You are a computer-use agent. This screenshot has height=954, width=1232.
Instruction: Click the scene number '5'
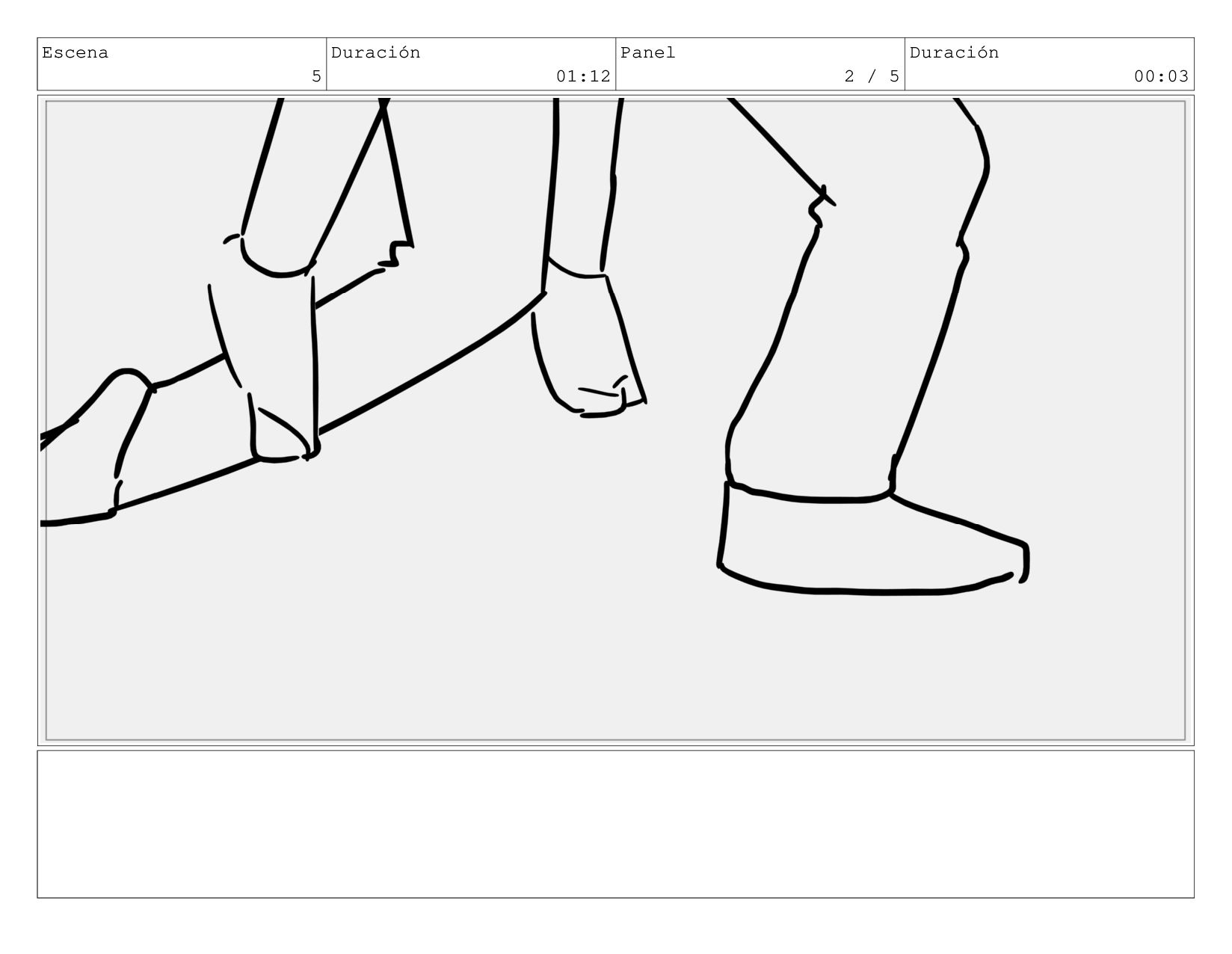coord(316,76)
